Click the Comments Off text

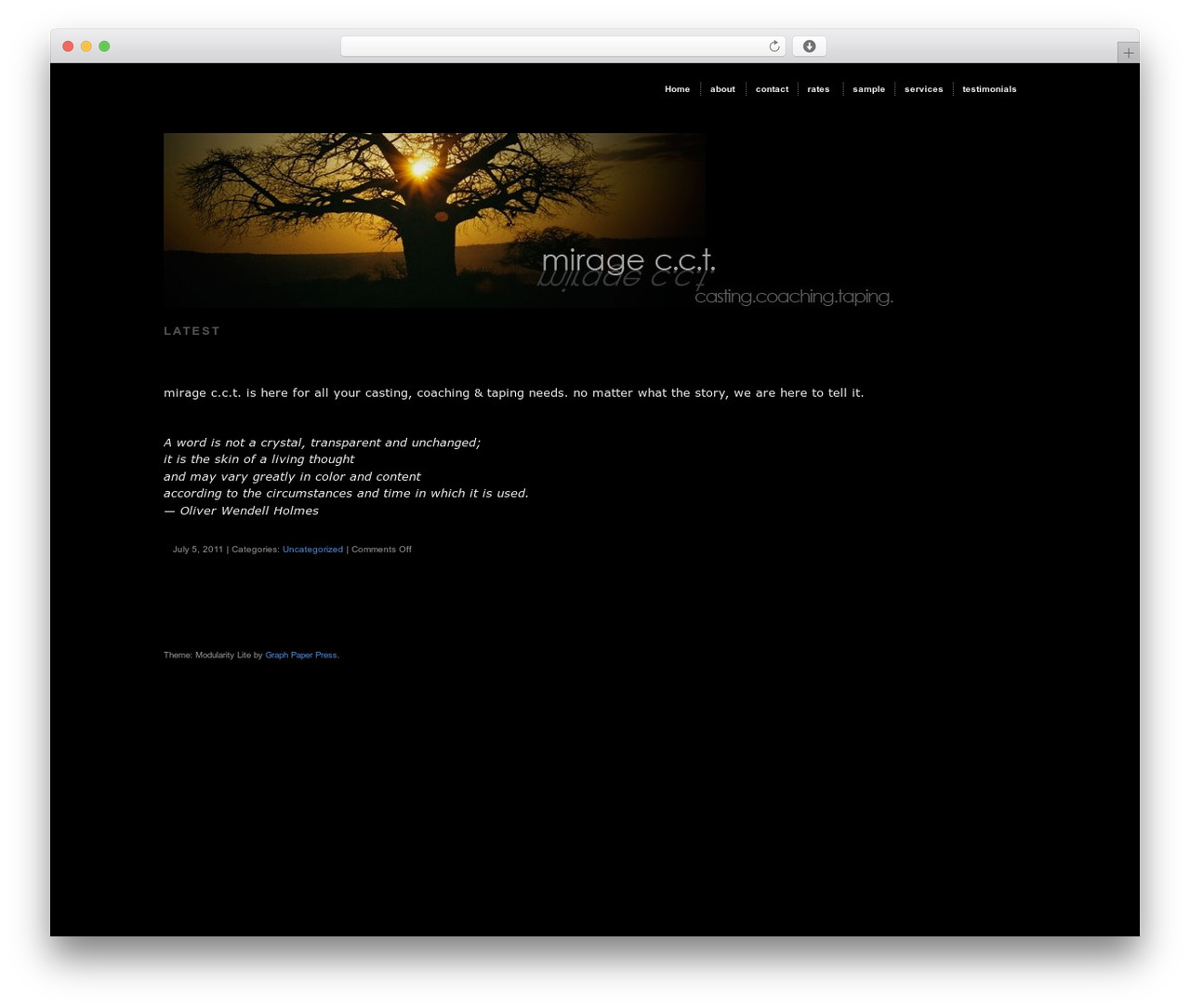[x=381, y=550]
